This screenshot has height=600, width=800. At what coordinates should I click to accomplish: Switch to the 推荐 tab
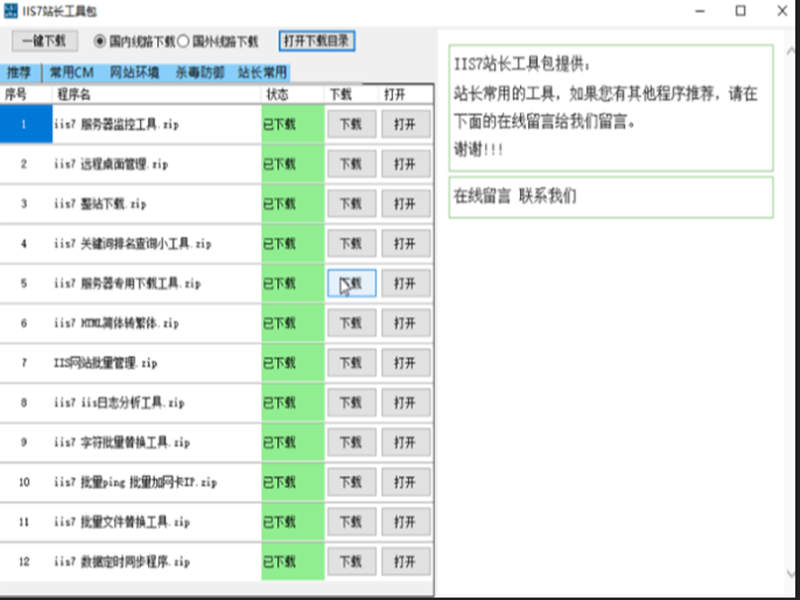coord(19,73)
